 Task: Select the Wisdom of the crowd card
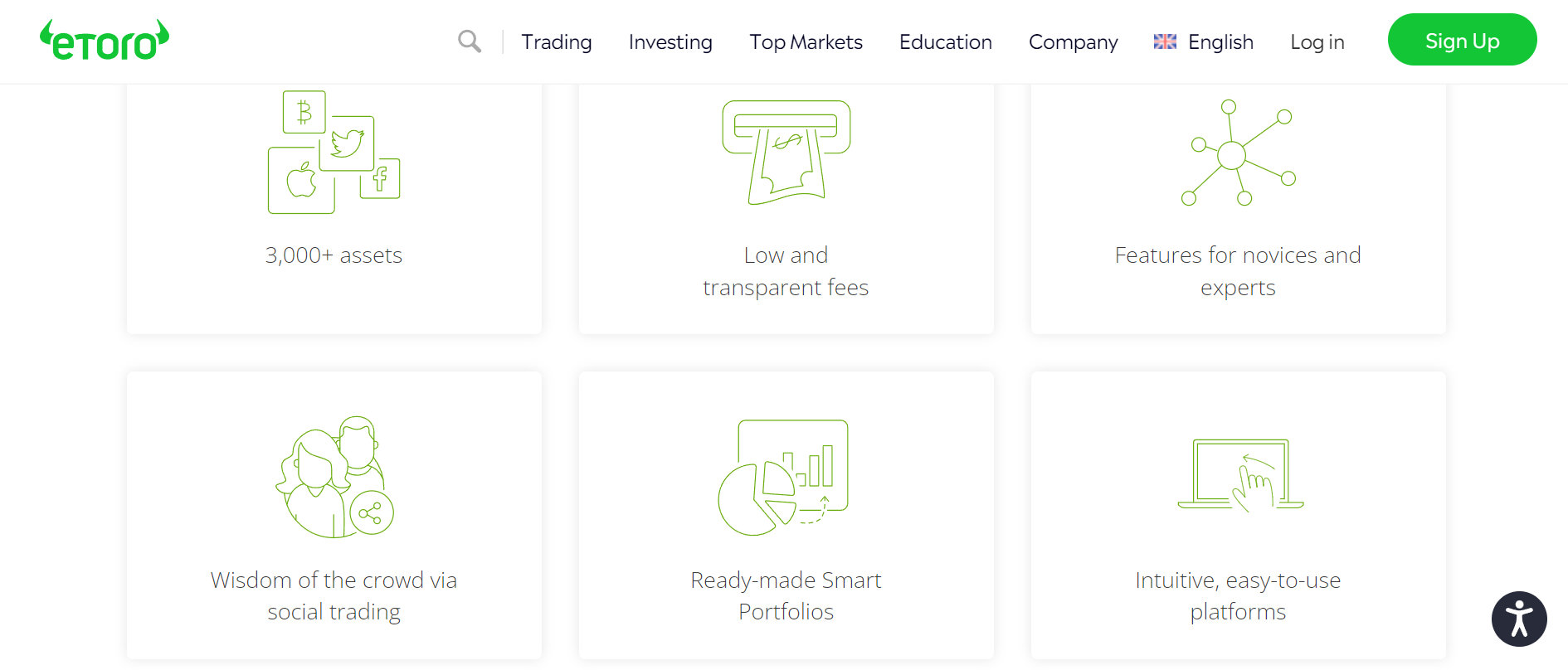click(x=334, y=514)
